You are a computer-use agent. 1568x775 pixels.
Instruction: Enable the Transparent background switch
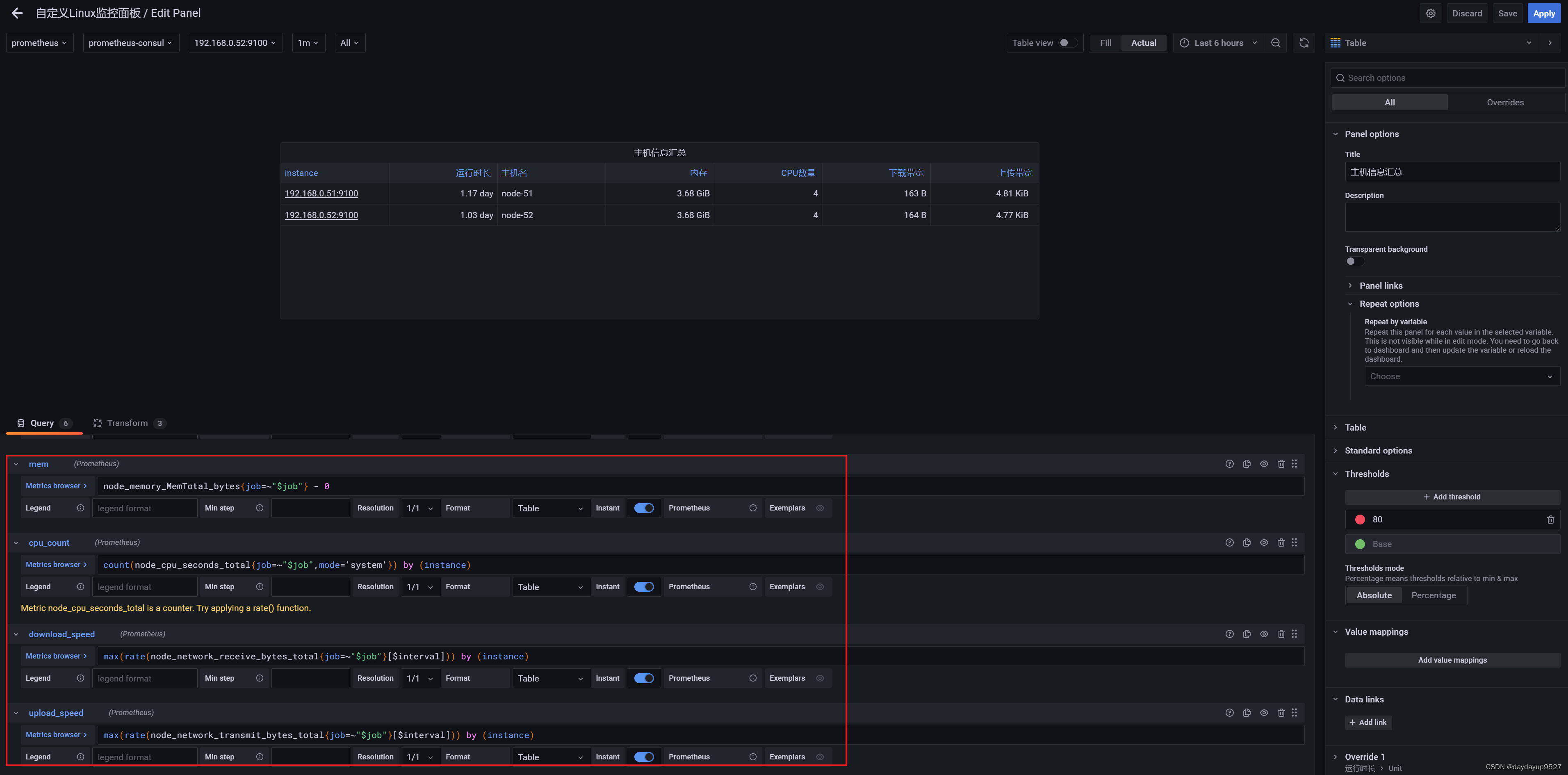tap(1354, 261)
